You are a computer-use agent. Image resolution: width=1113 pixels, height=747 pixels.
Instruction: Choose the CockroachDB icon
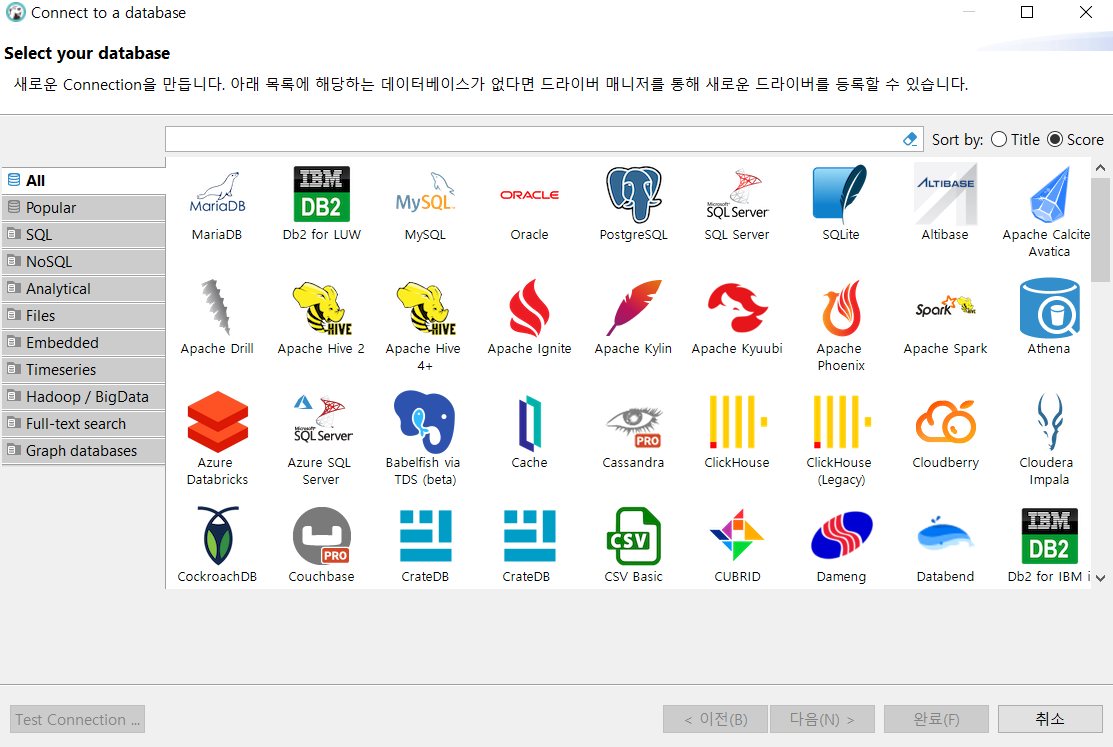pos(217,535)
